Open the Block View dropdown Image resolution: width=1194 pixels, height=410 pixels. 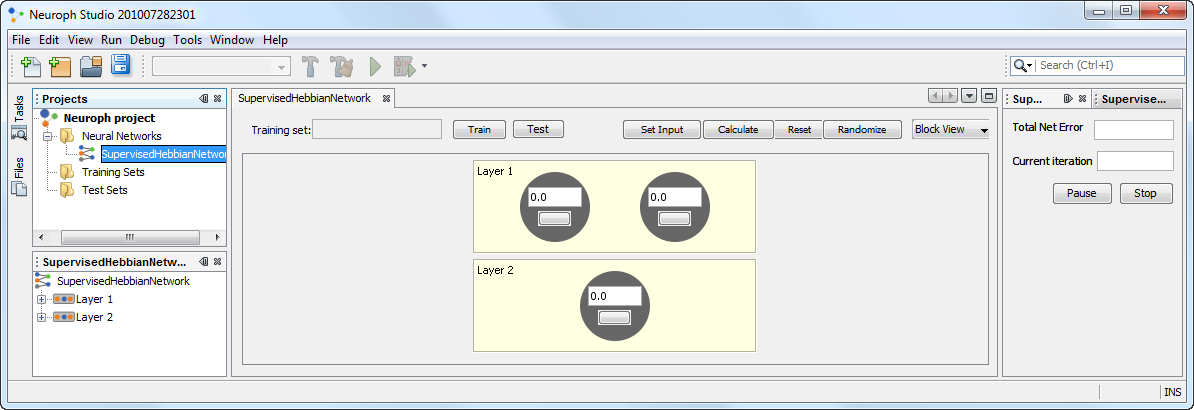[950, 130]
